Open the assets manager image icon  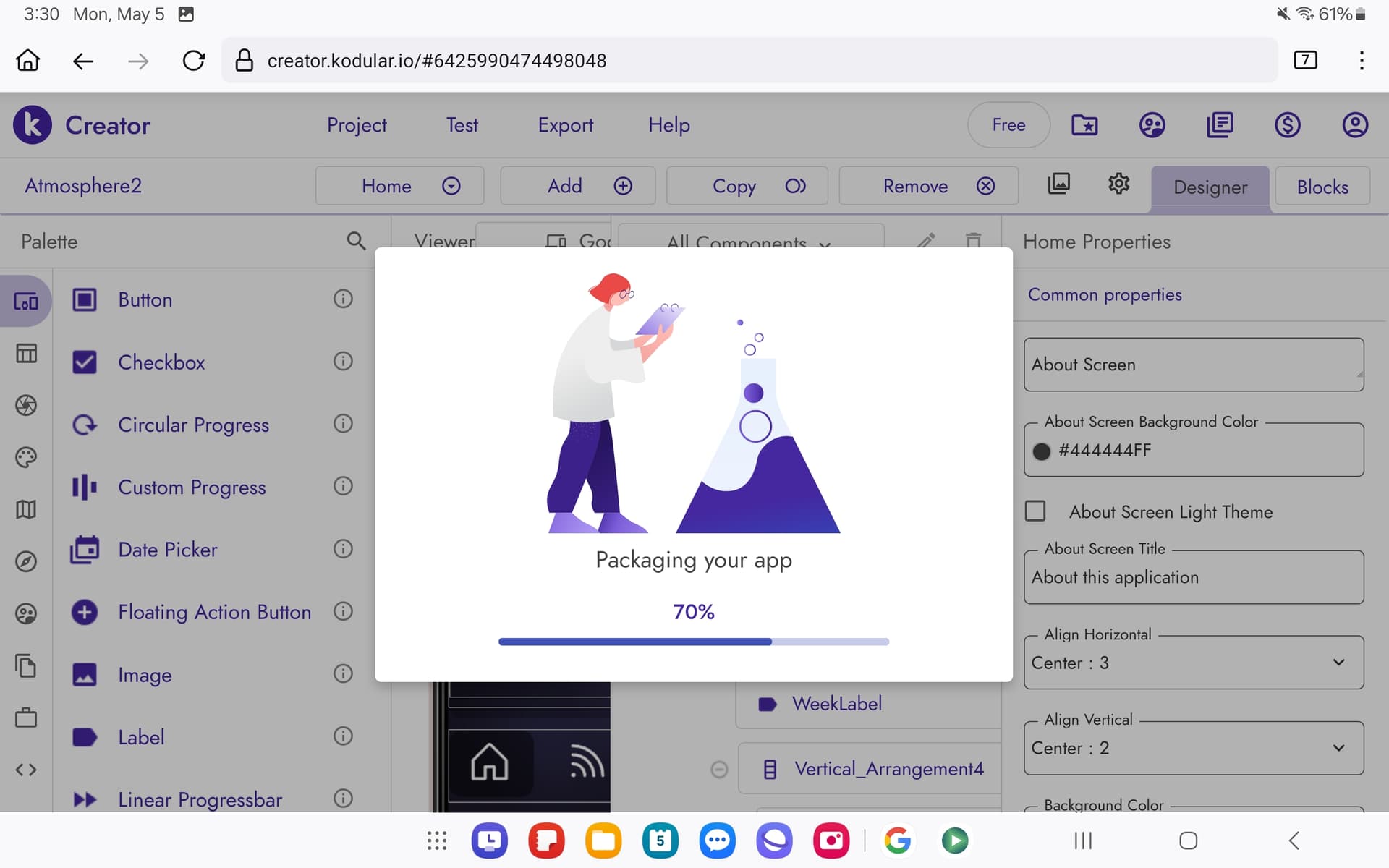click(x=1058, y=184)
